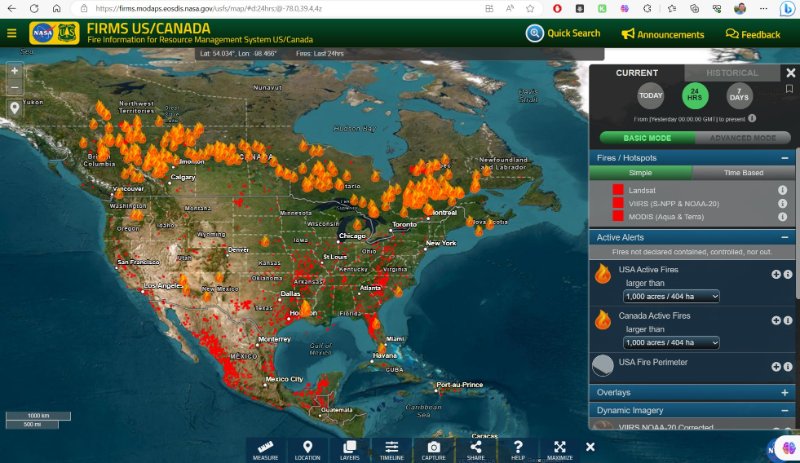
Task: Collapse the Fires / Hotspots section
Action: (x=785, y=158)
